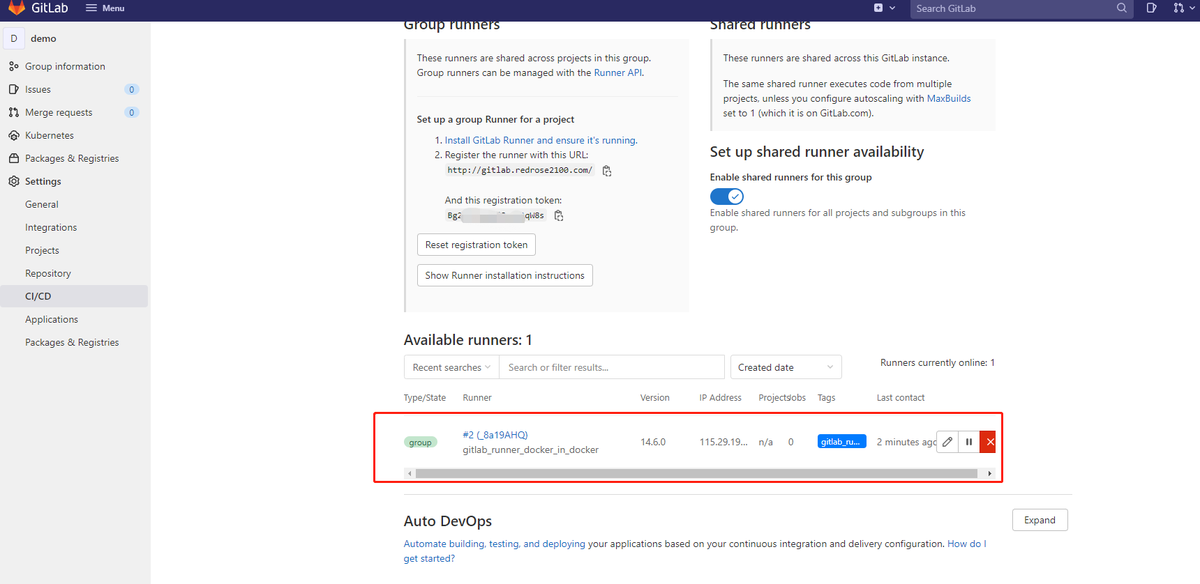The image size is (1200, 584).
Task: Open the How do I get started link
Action: tap(695, 551)
